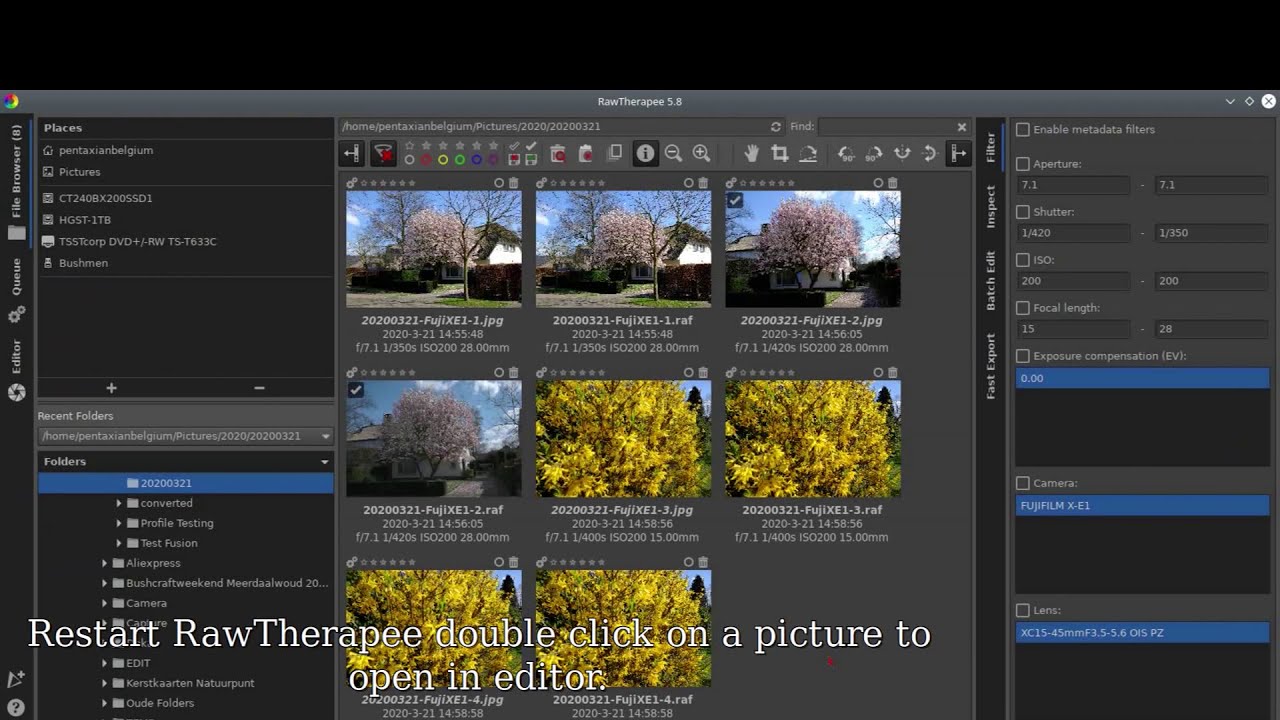Tick the Focal length filter checkbox

point(1023,308)
